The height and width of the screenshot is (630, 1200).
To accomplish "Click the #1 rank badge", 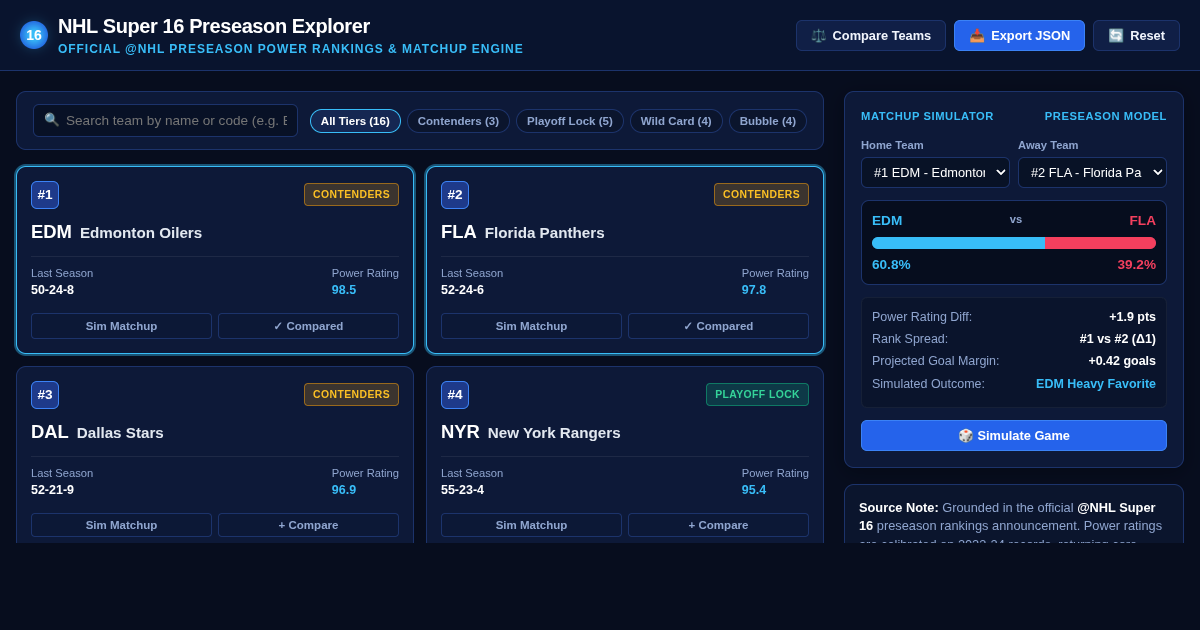I will (x=45, y=195).
